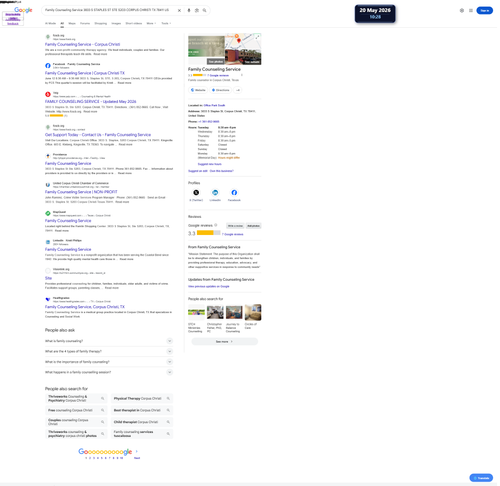Expand 'What are the 4 types of family therapy?'
This screenshot has height=486, width=500.
(x=109, y=351)
